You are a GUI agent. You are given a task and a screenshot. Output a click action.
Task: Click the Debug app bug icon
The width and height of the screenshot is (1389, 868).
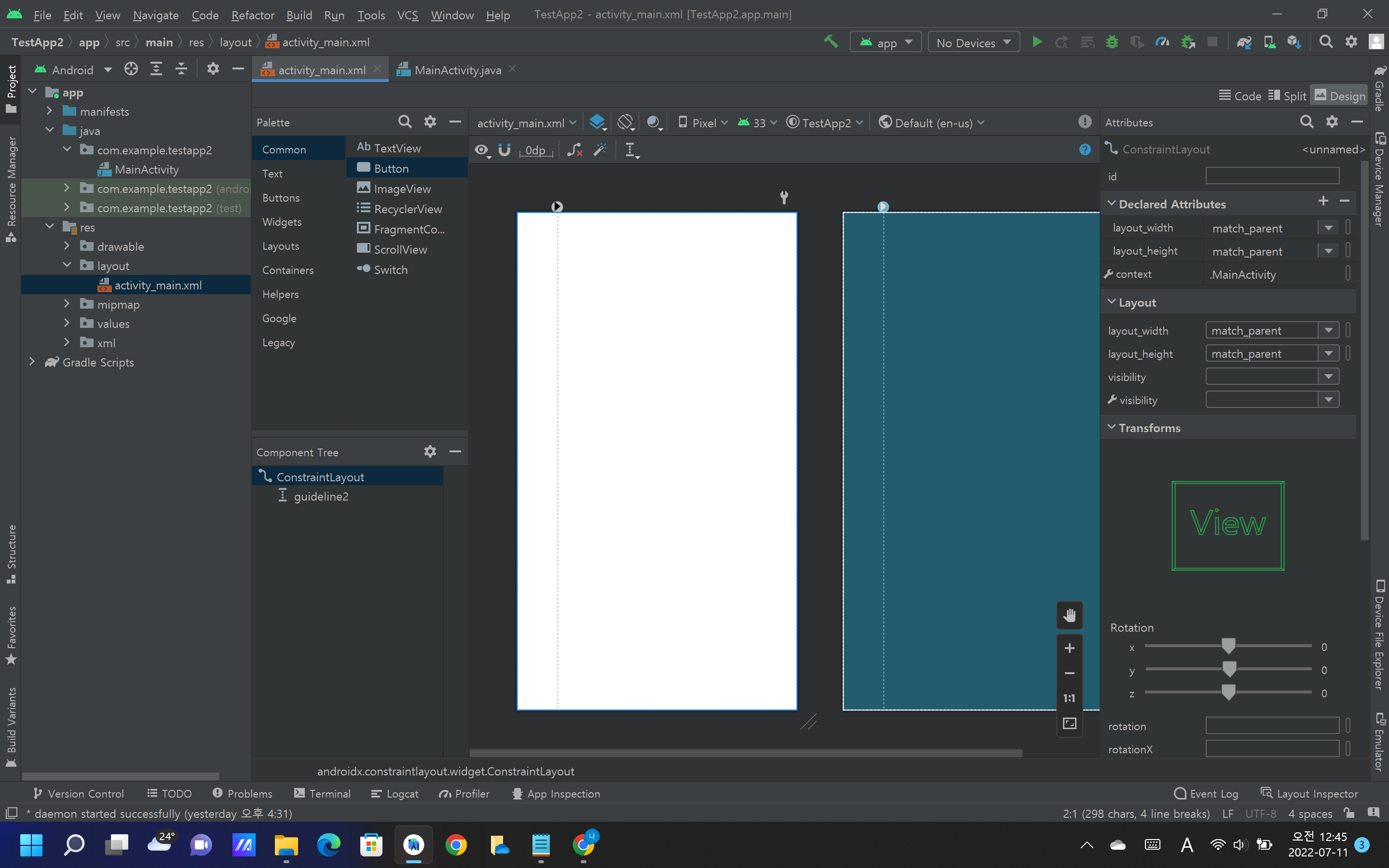click(x=1112, y=42)
